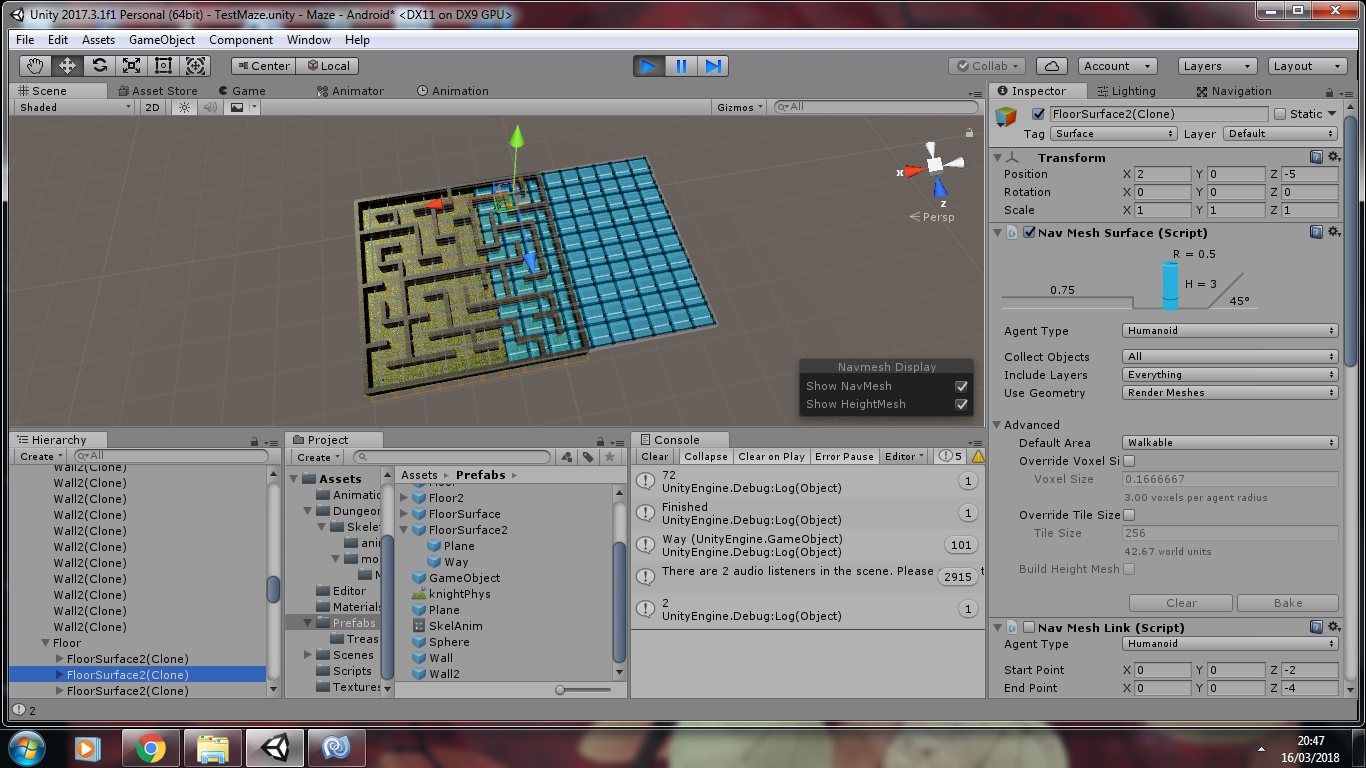Click the Play button
1366x768 pixels.
649,66
